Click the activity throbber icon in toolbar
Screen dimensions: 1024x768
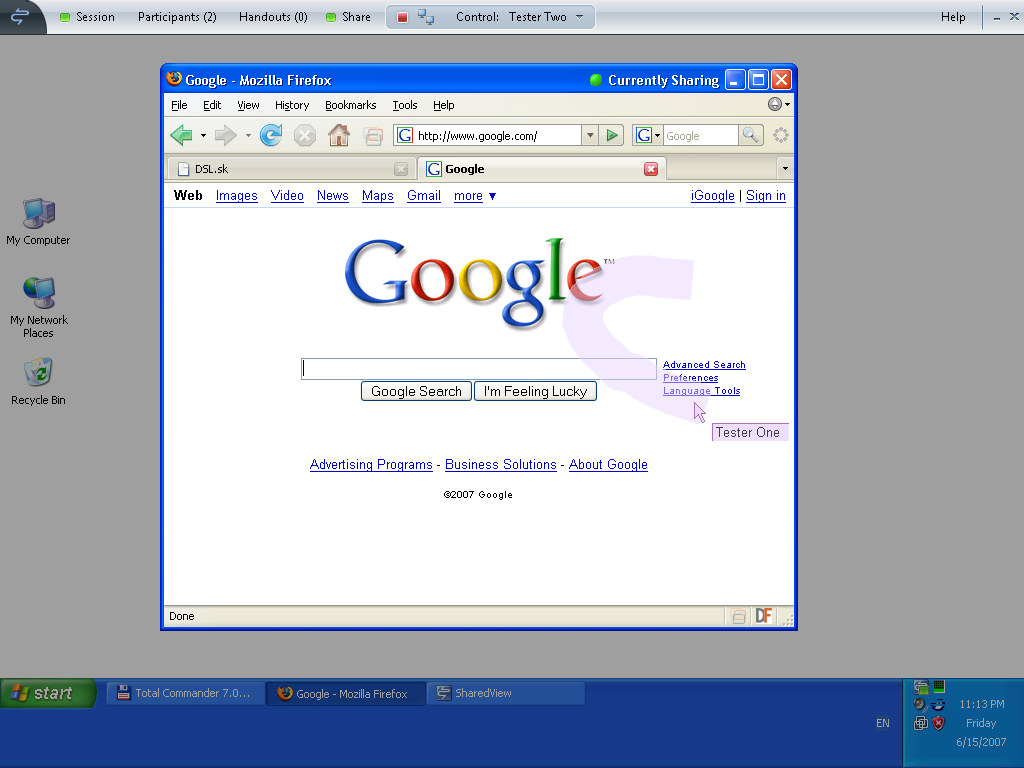coord(780,135)
